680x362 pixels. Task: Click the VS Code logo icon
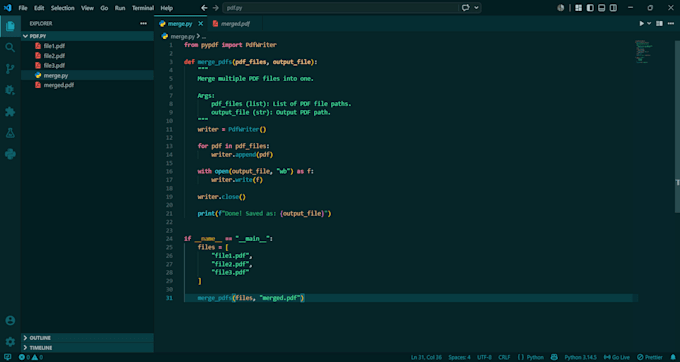tap(7, 8)
